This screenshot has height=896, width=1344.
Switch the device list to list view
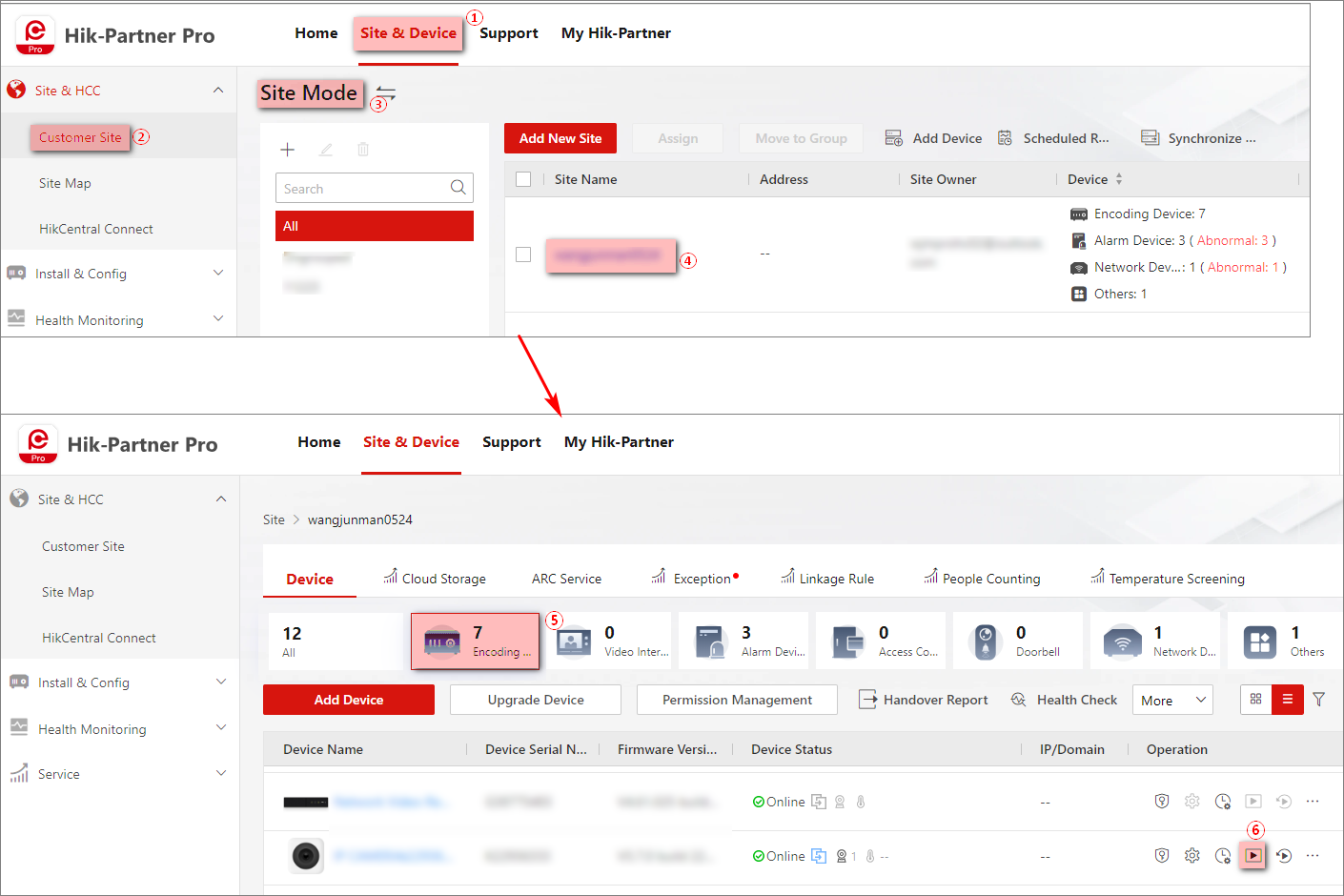(x=1288, y=700)
